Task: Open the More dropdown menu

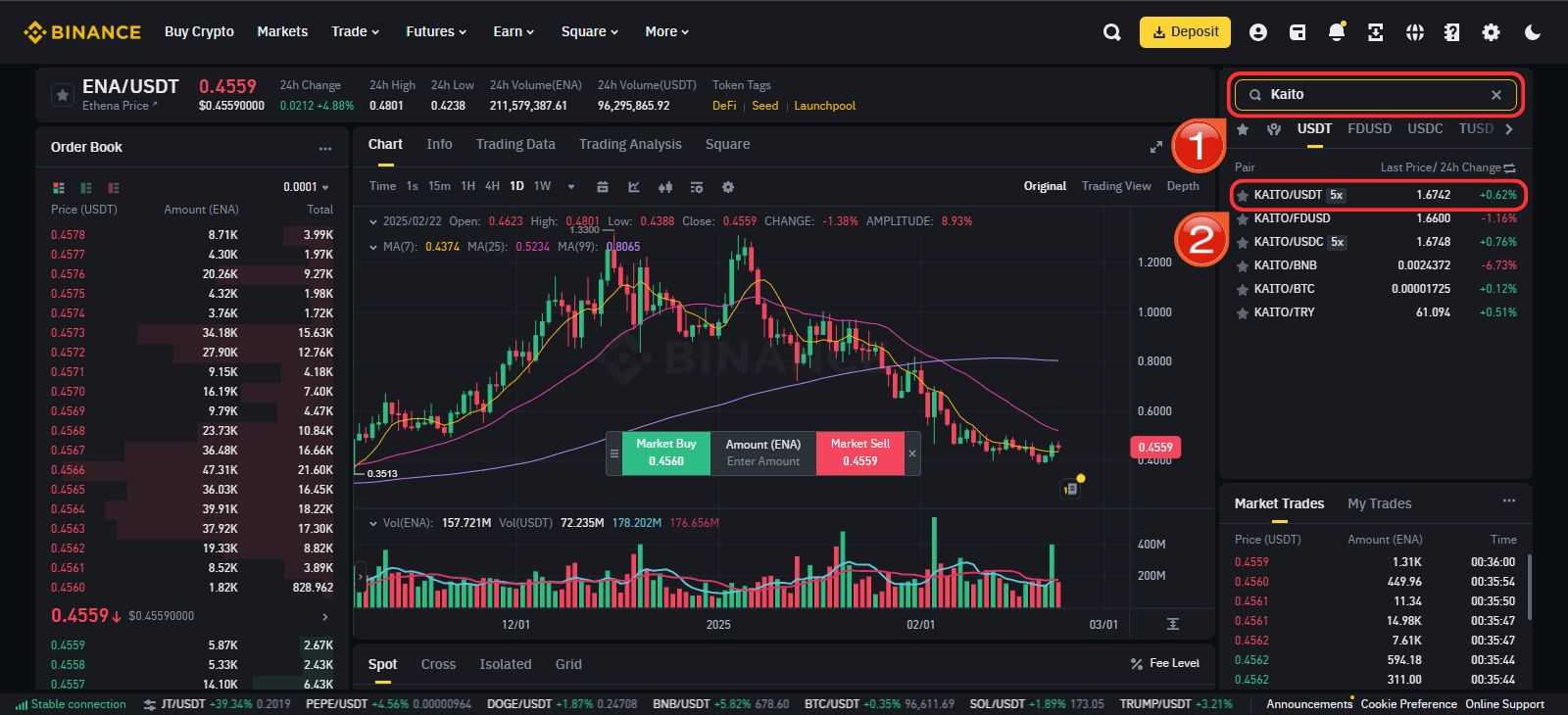Action: coord(666,32)
